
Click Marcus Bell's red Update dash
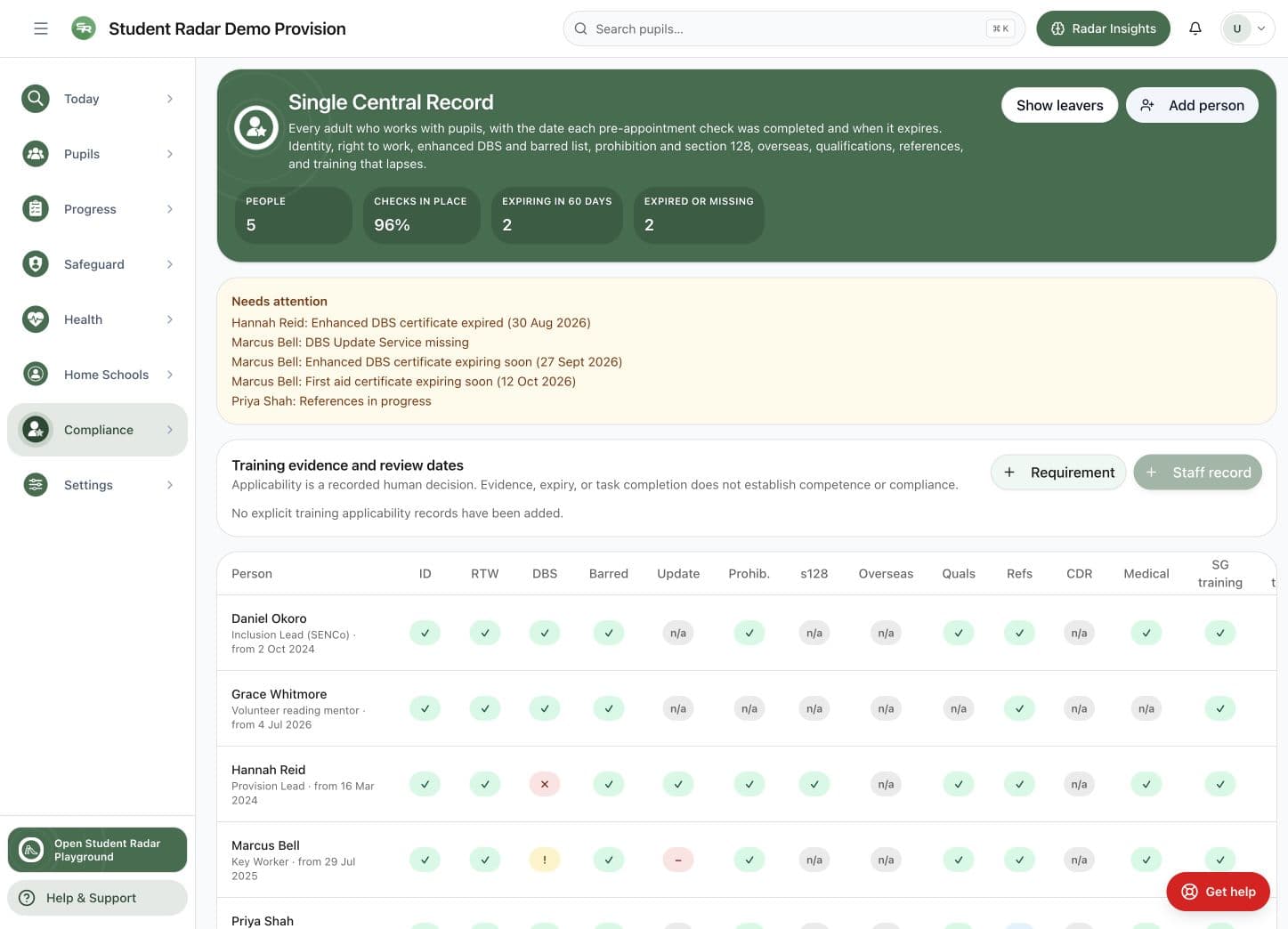click(678, 860)
